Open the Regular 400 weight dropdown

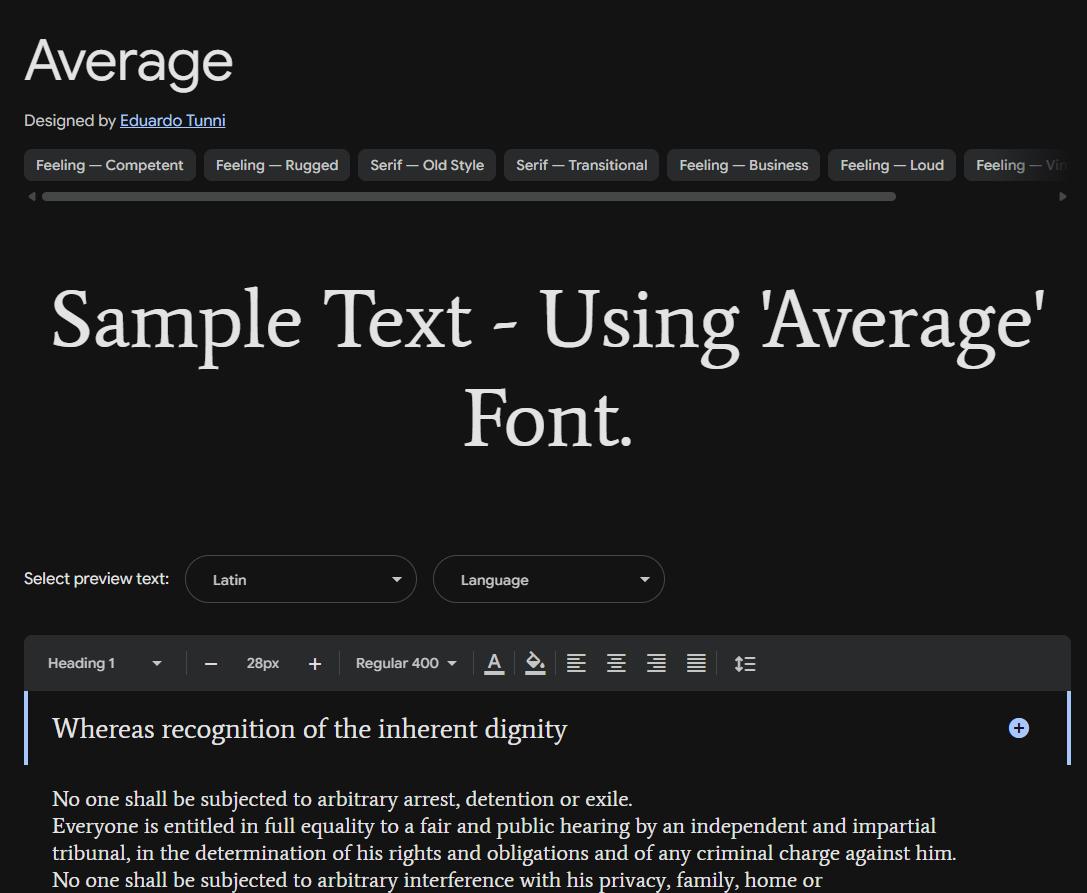click(406, 664)
